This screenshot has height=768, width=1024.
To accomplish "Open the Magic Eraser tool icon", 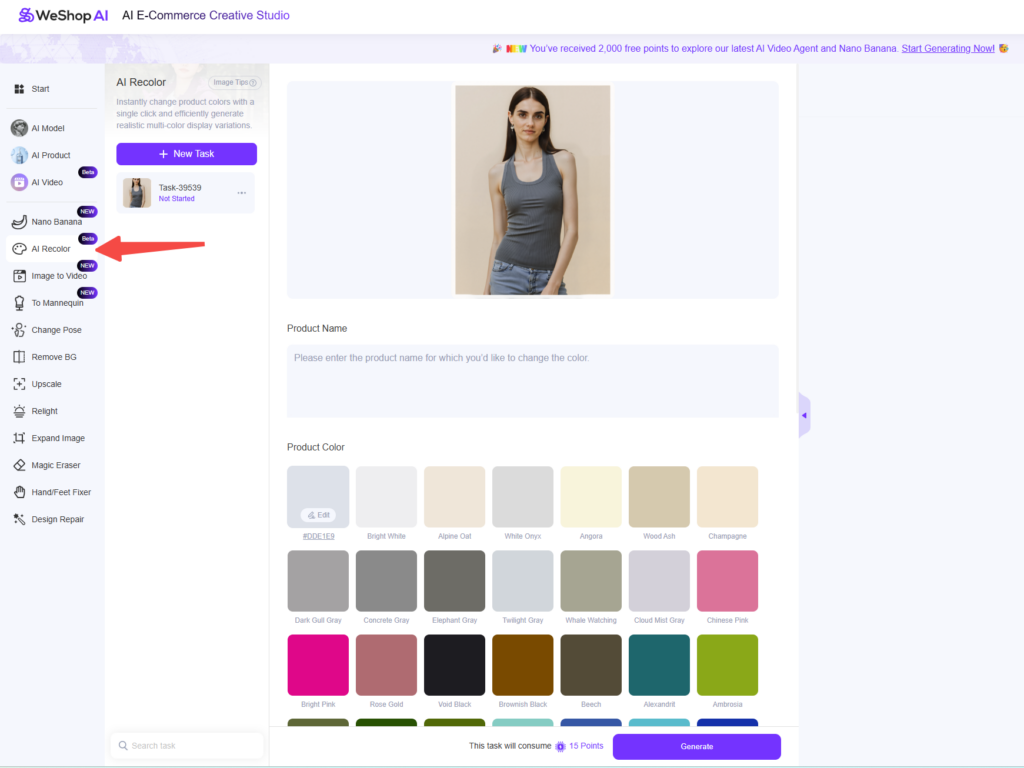I will (x=19, y=465).
